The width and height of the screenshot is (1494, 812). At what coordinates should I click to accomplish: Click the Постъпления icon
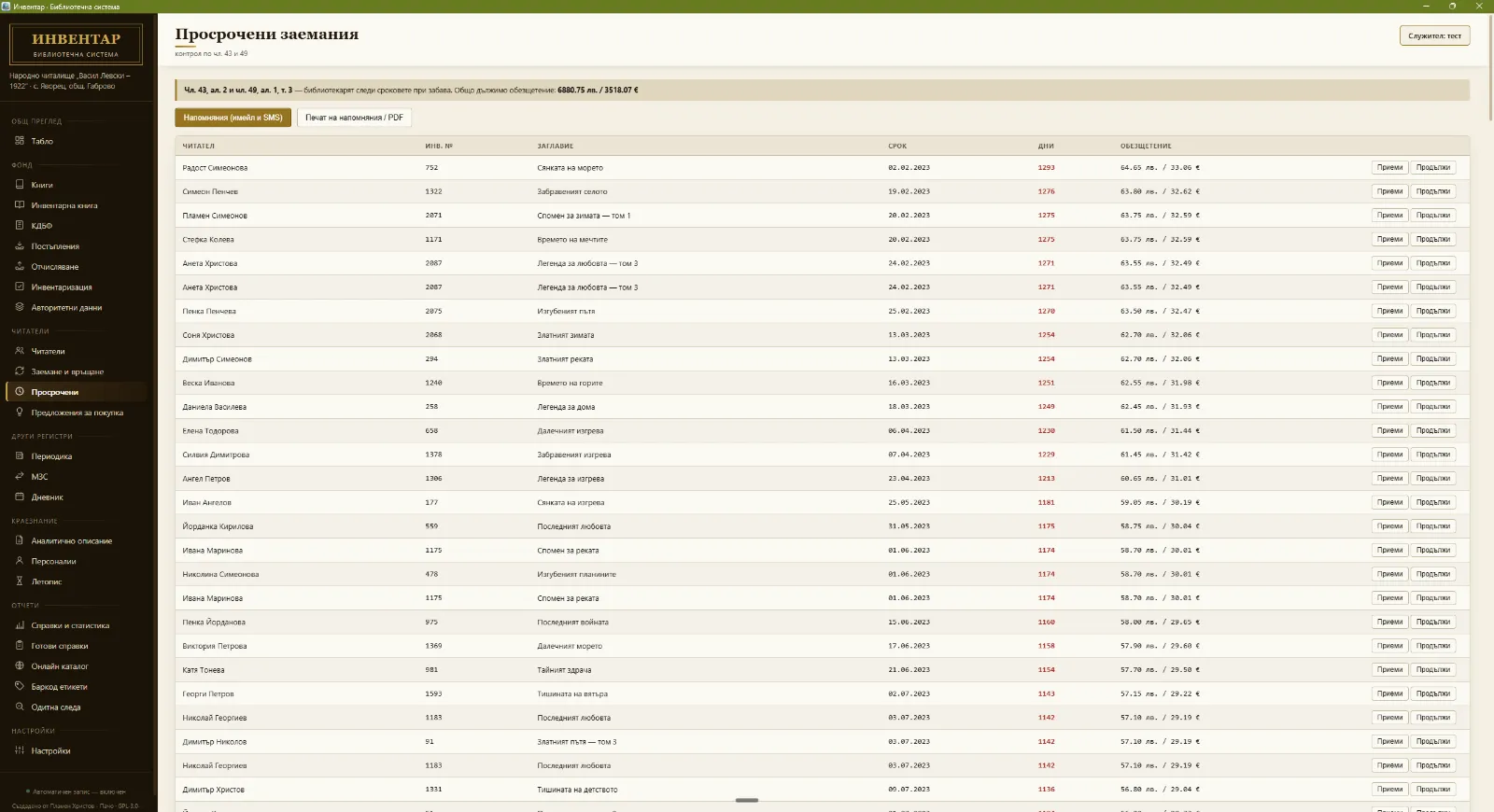[x=20, y=246]
